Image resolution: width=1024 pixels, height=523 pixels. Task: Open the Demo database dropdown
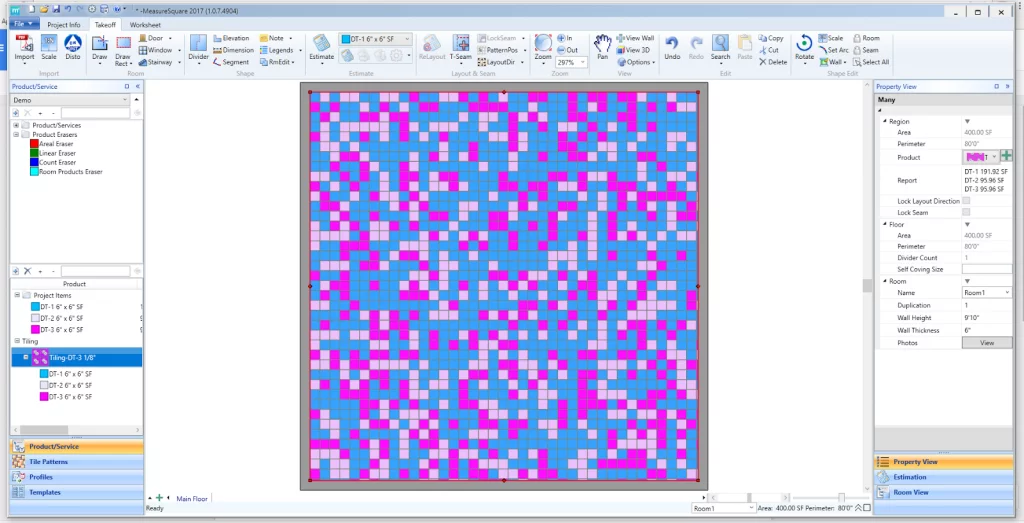pos(125,100)
